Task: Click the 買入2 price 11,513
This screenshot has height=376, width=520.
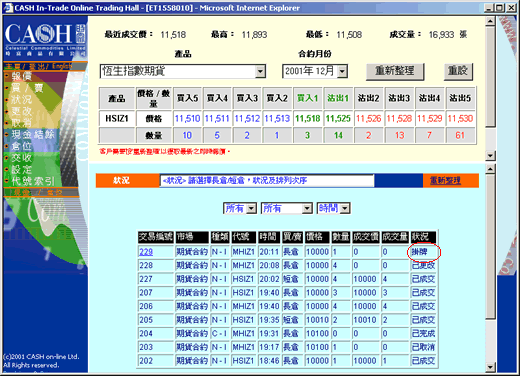Action: [x=277, y=119]
